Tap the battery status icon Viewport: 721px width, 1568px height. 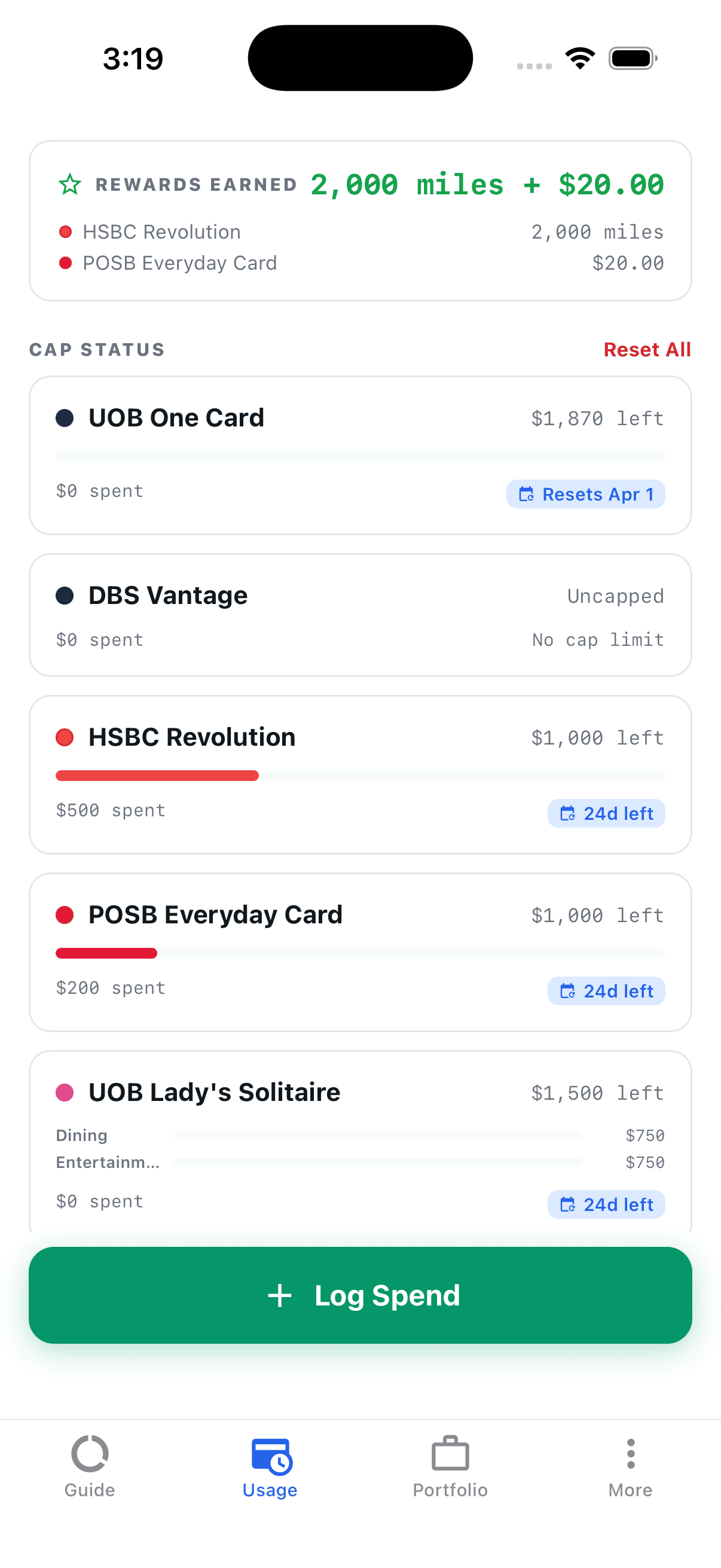[633, 59]
